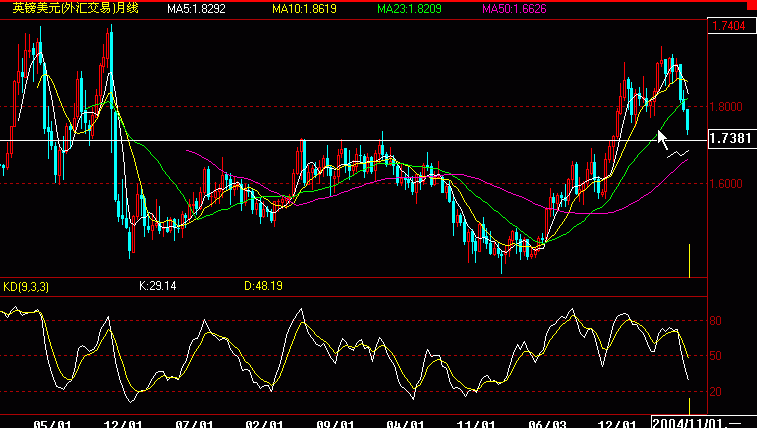Click the 02/01 date axis label
The width and height of the screenshot is (757, 428).
point(264,424)
